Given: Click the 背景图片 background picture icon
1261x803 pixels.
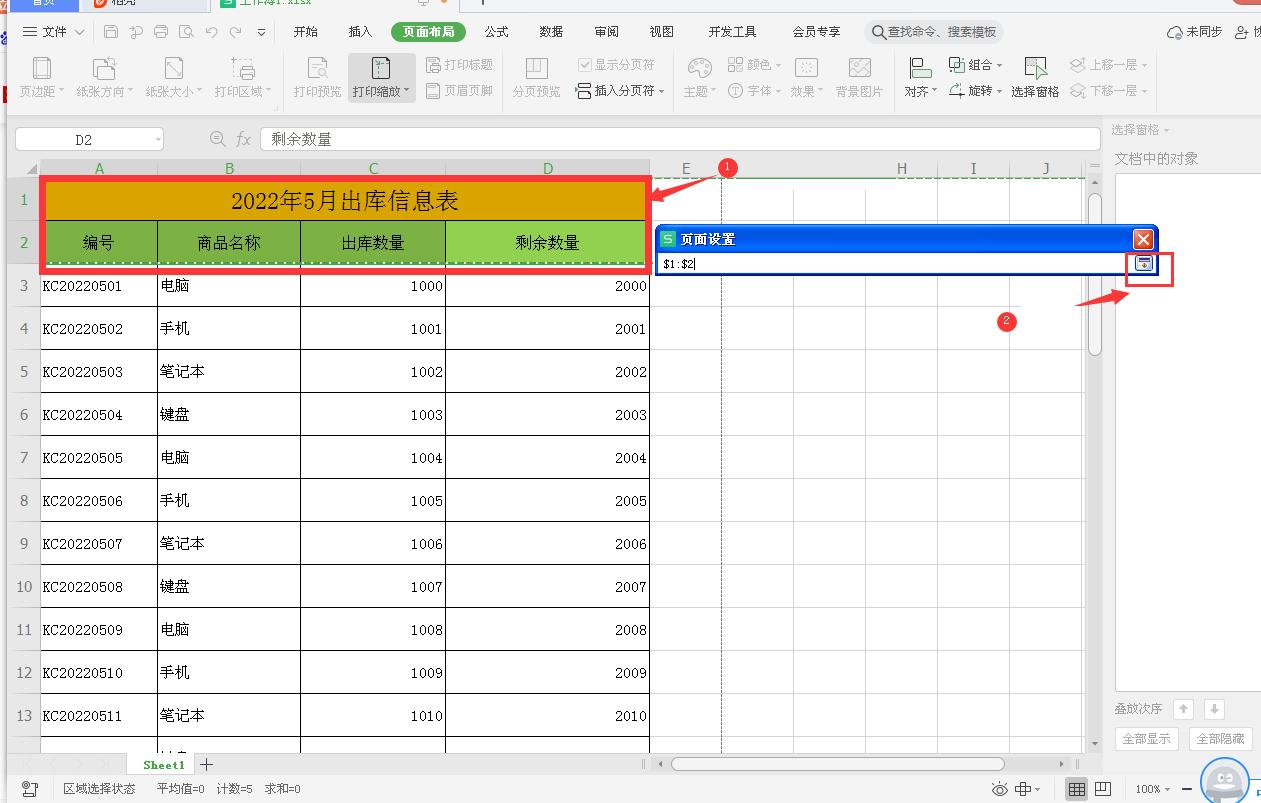Looking at the screenshot, I should (x=858, y=74).
